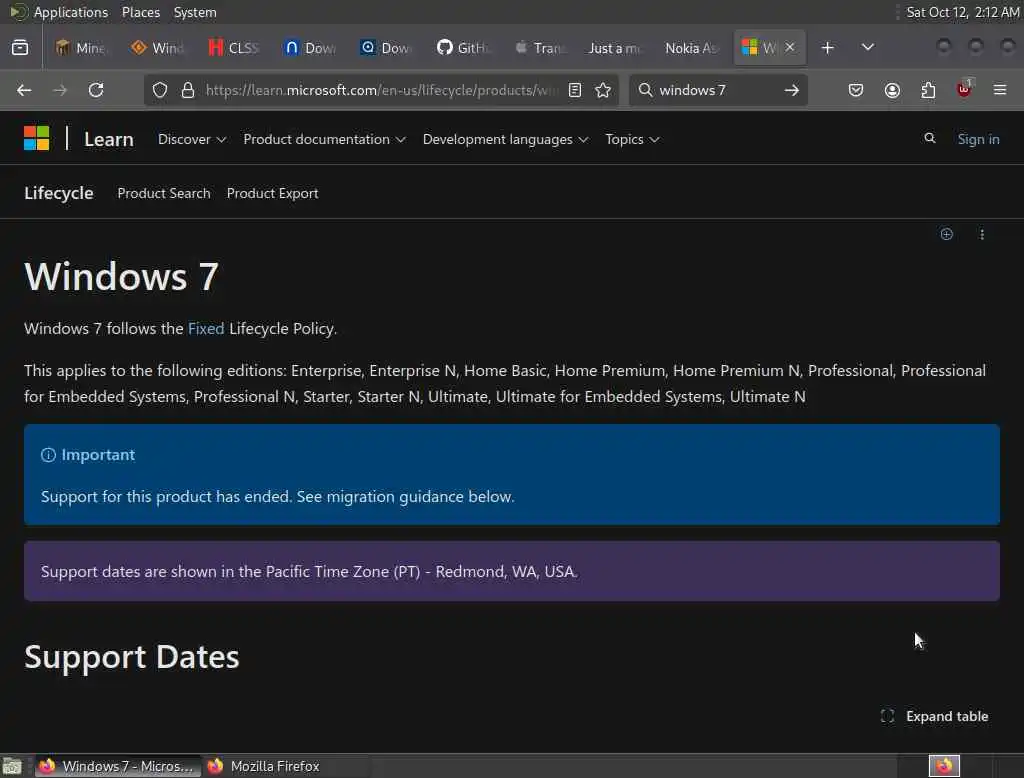Switch to the Nokia As tab
The width and height of the screenshot is (1024, 778).
click(691, 48)
